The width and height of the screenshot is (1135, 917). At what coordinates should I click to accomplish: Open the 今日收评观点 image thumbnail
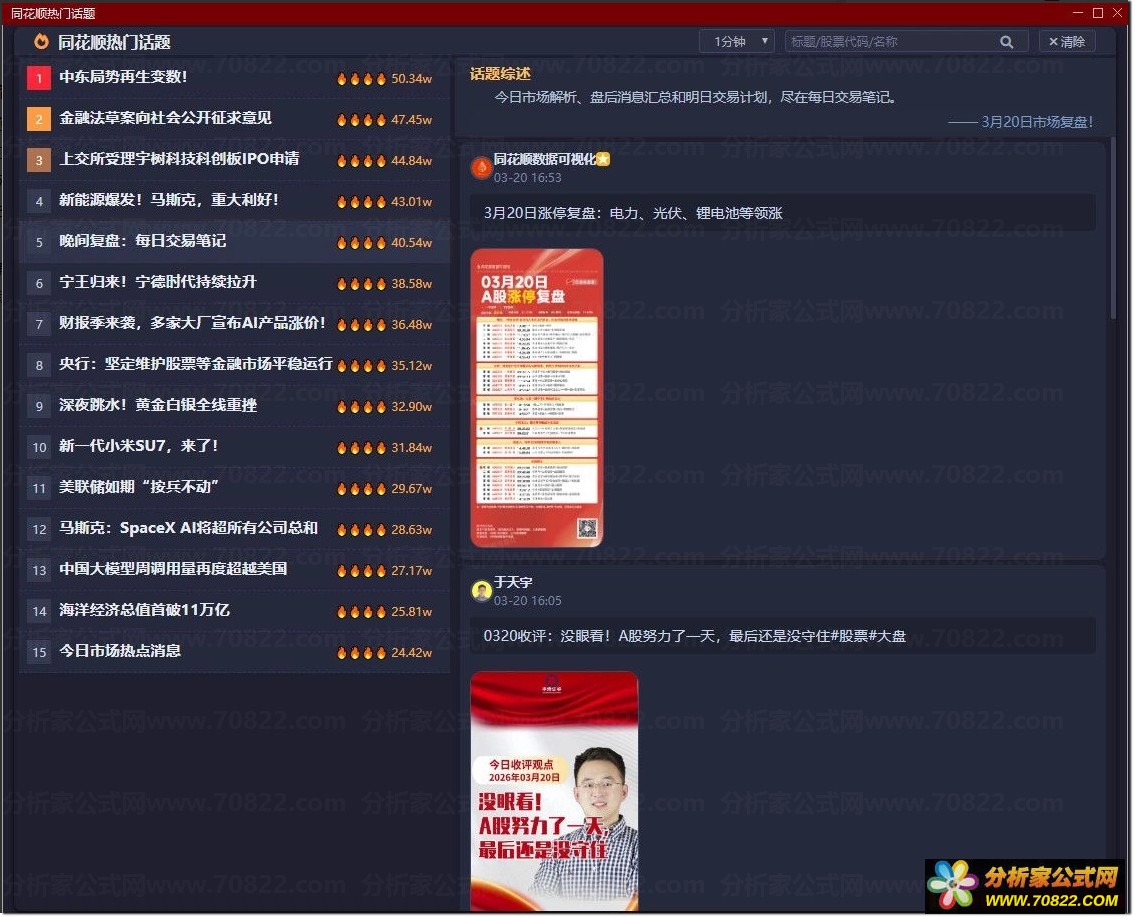pos(555,793)
